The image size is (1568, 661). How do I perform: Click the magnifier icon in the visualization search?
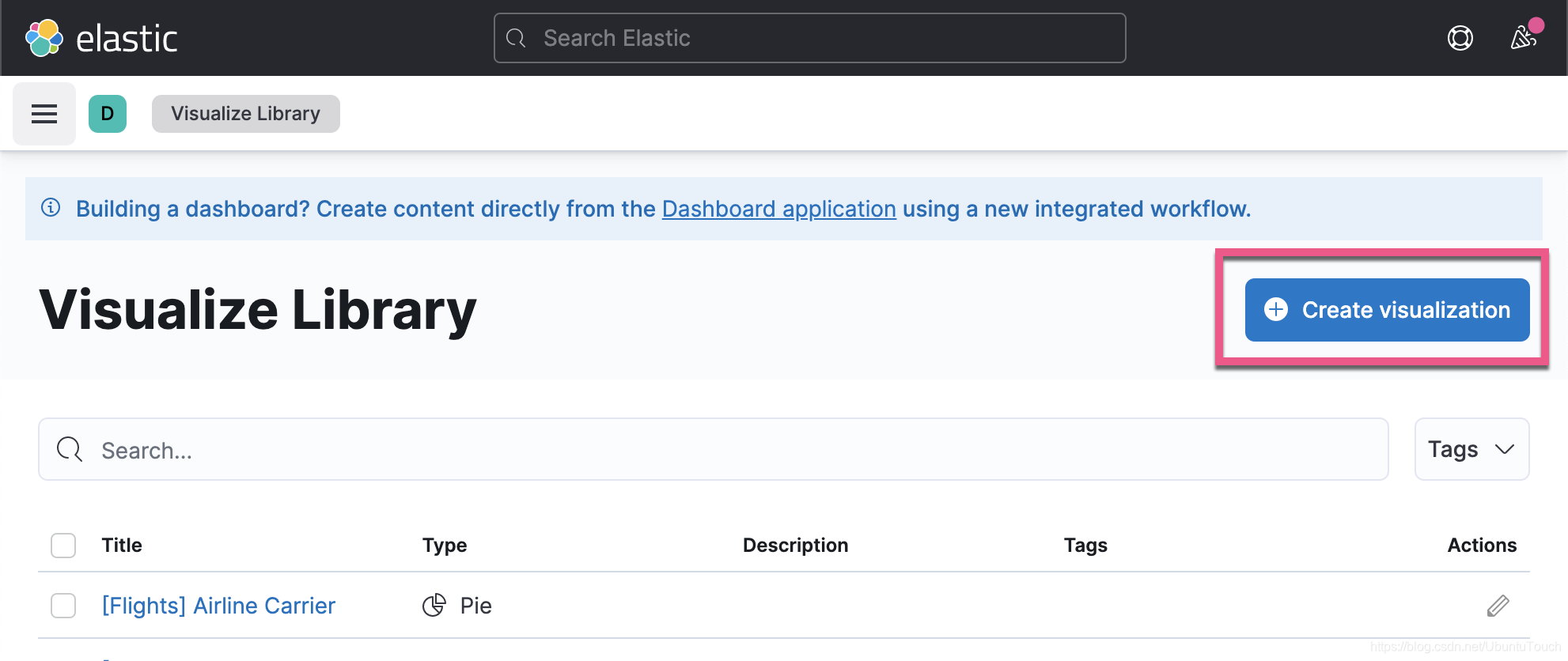(70, 449)
